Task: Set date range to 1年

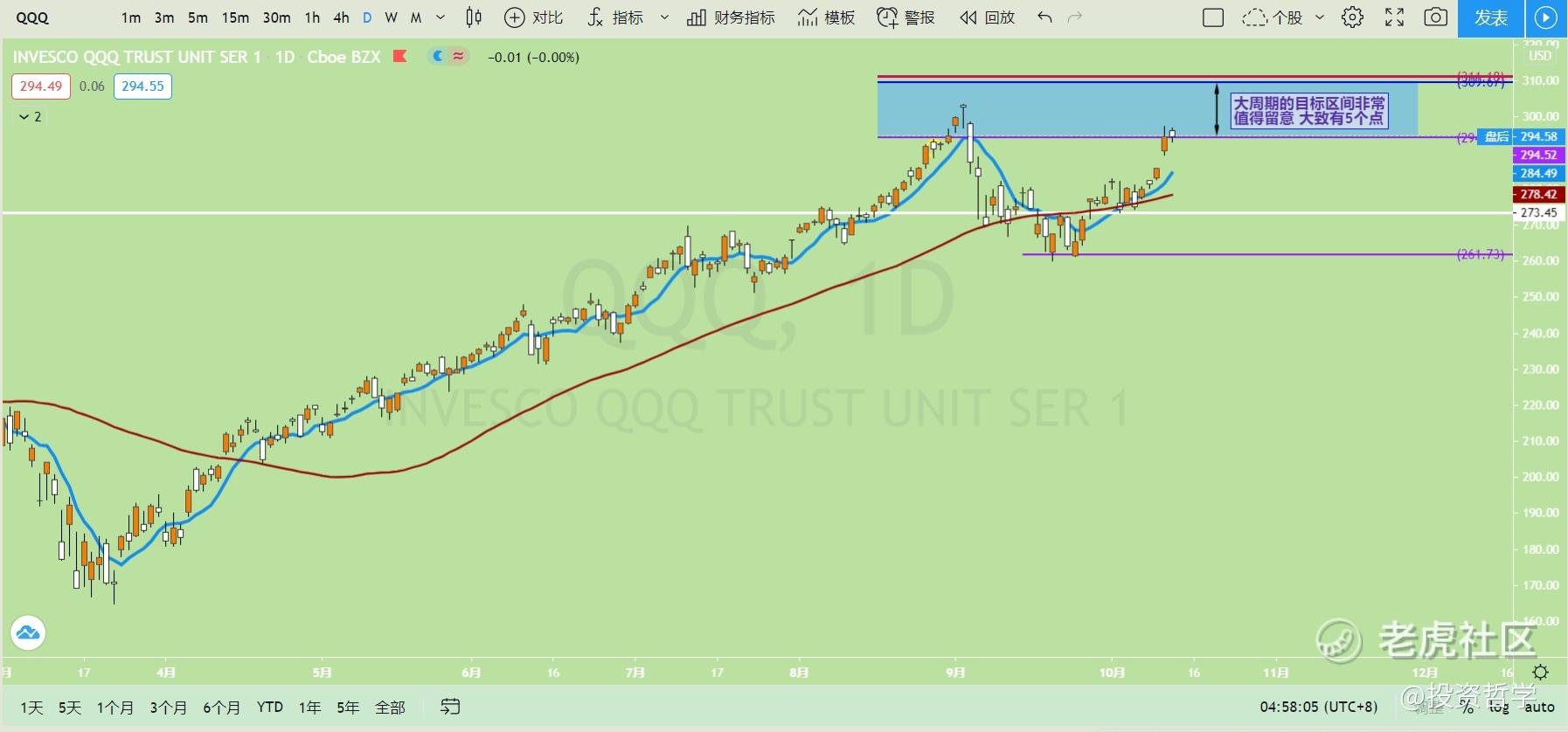Action: [x=309, y=707]
